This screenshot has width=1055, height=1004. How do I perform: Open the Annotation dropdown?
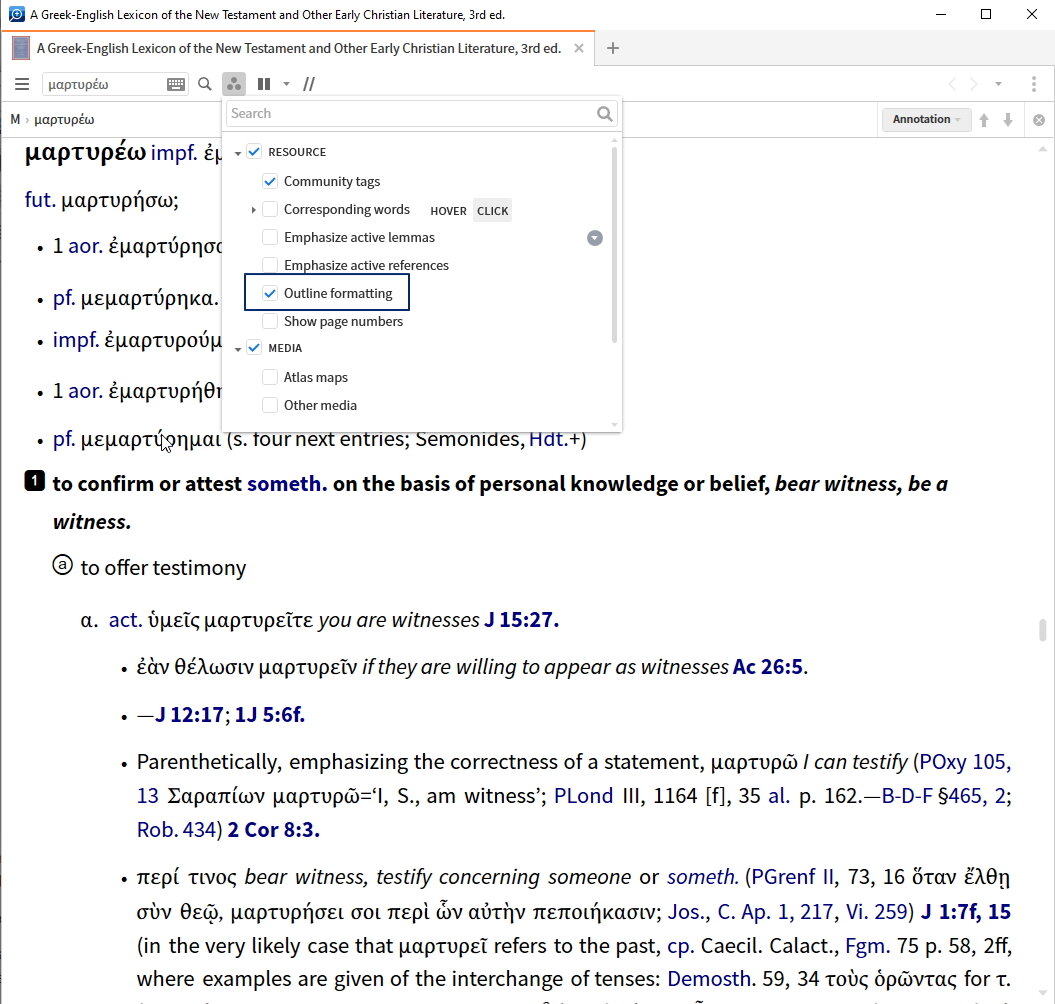pos(926,119)
